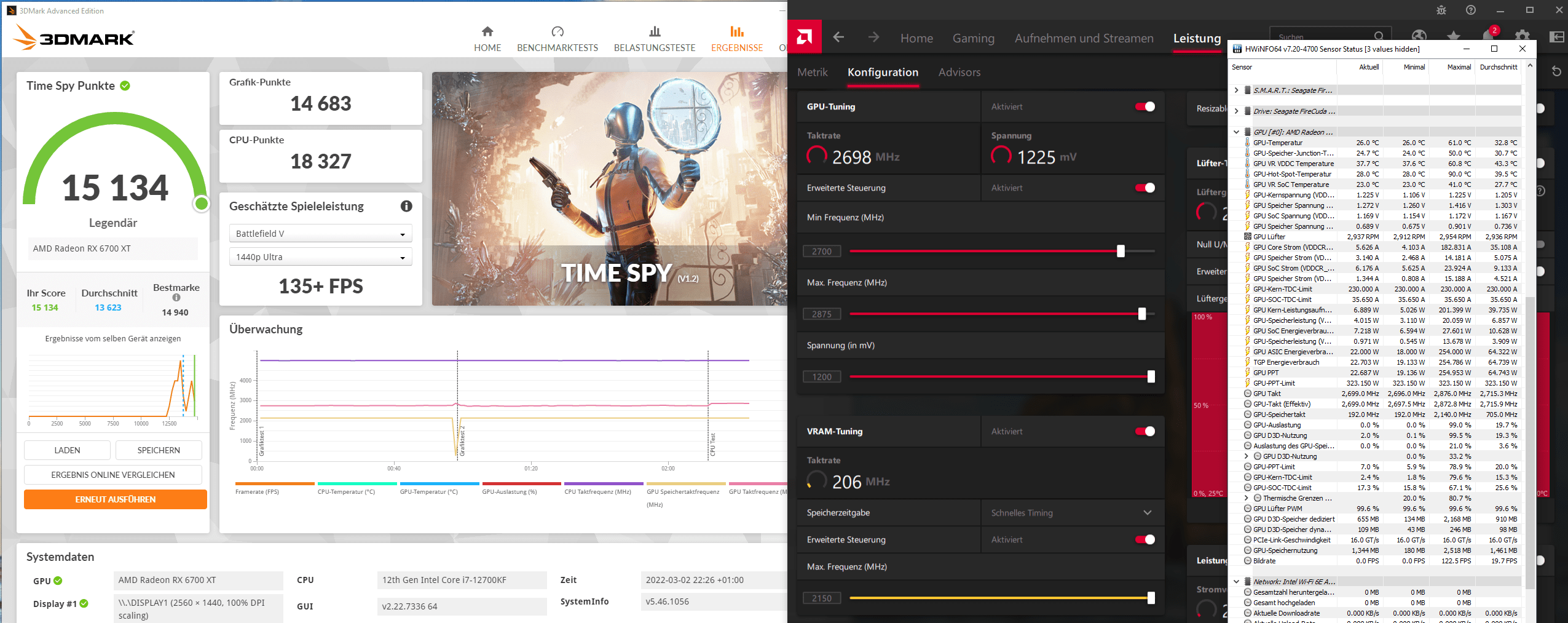This screenshot has height=623, width=1568.
Task: Click Min Frequenz slider handle
Action: pos(1121,251)
